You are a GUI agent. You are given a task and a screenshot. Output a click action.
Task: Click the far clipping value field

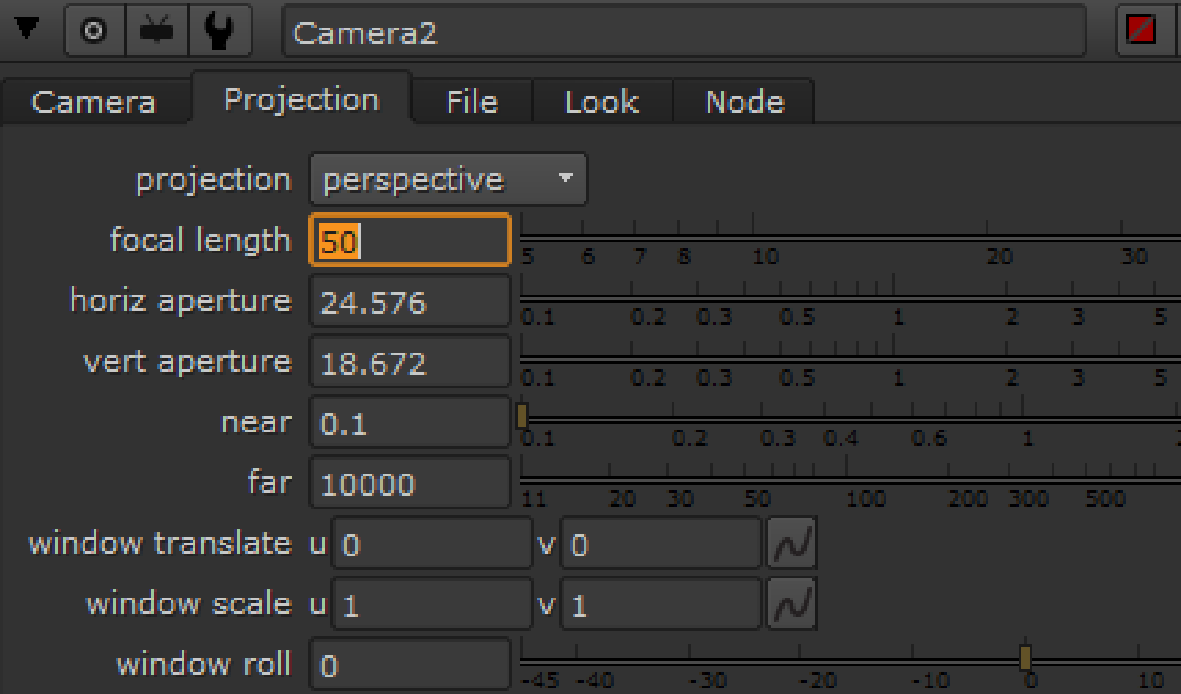click(410, 484)
